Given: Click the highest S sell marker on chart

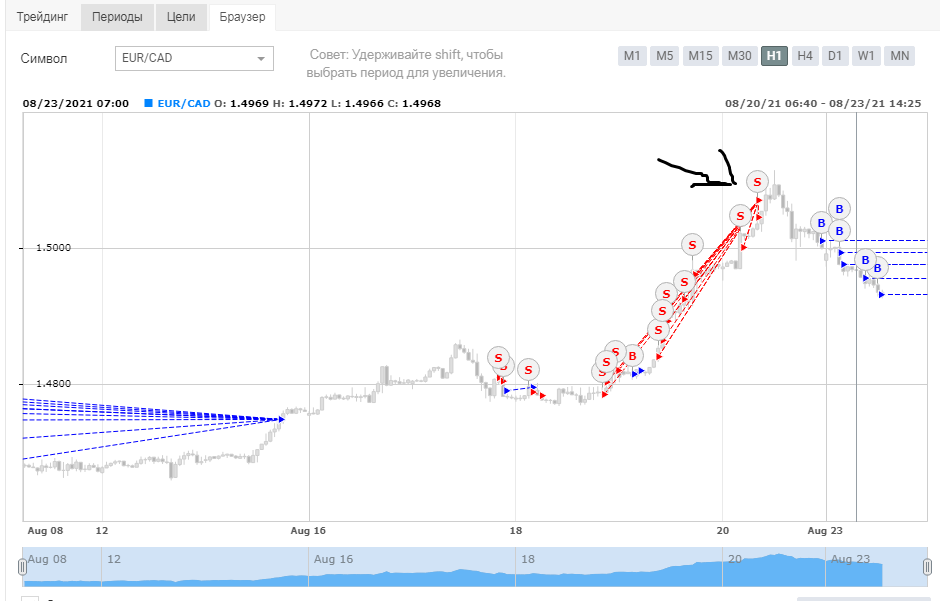Looking at the screenshot, I should pos(758,182).
